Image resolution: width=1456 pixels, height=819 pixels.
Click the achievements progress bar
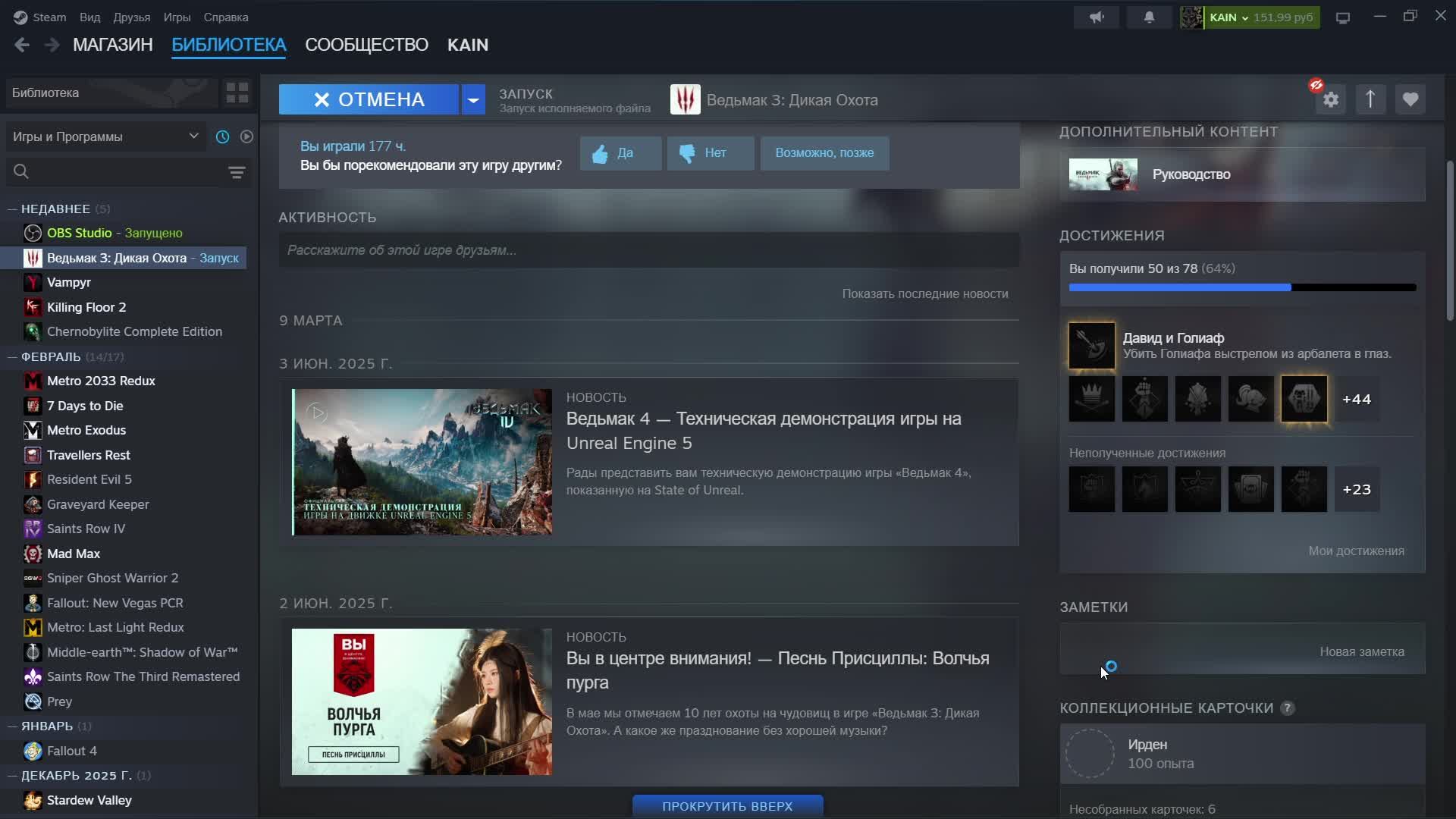[x=1242, y=287]
